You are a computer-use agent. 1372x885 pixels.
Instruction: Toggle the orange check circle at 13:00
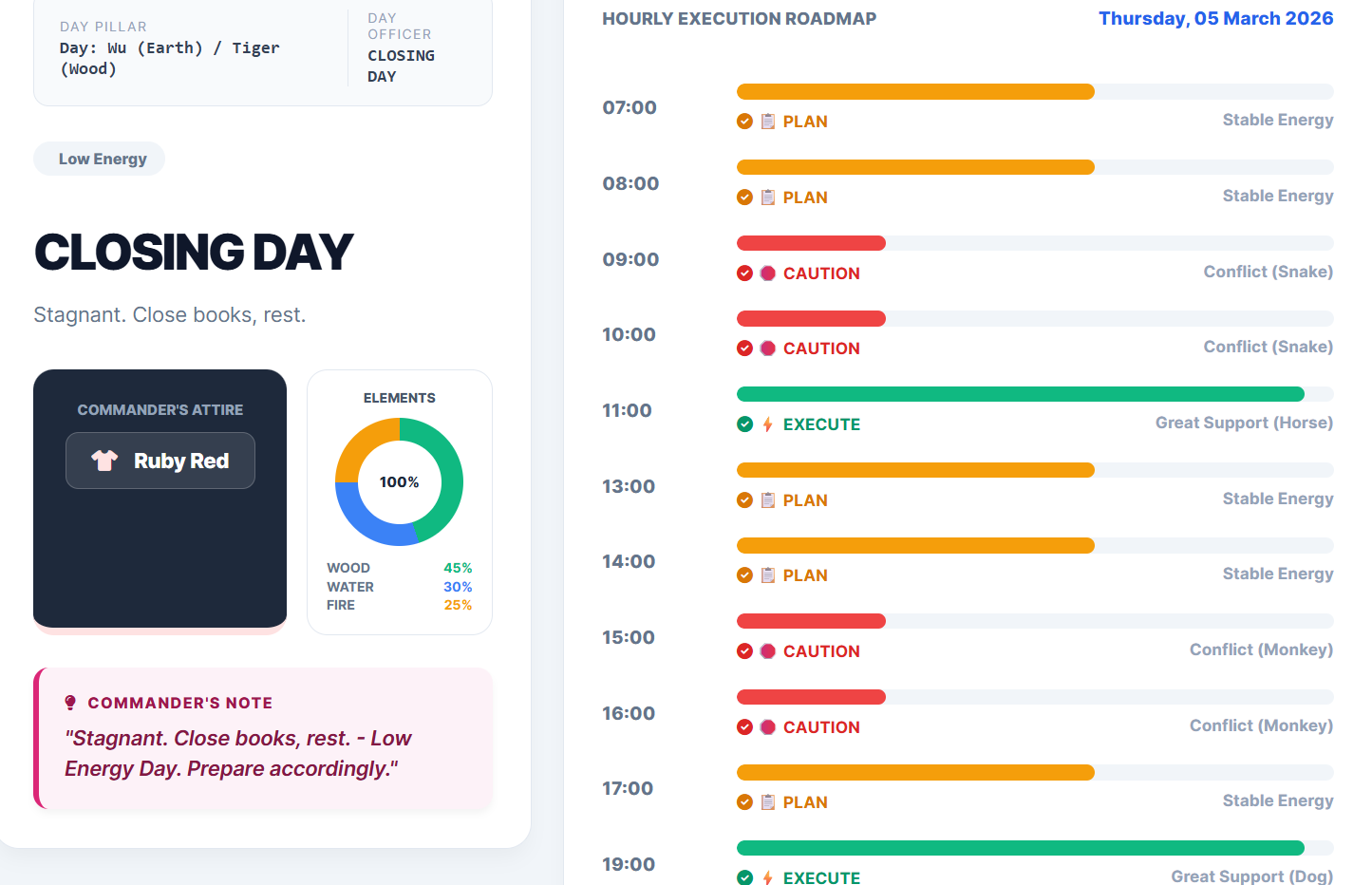coord(745,500)
